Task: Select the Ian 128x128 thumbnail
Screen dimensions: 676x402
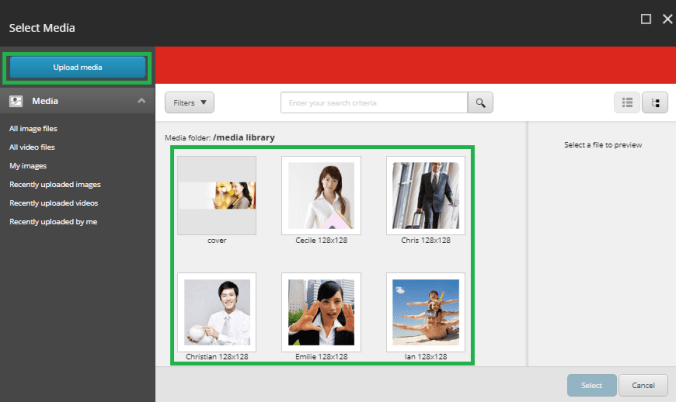Action: pos(426,312)
